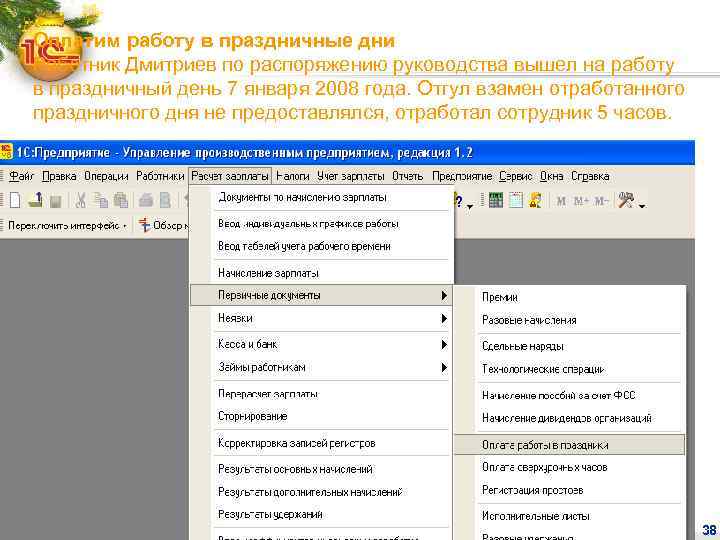Open the Отчеты menu
The height and width of the screenshot is (540, 720).
[407, 176]
